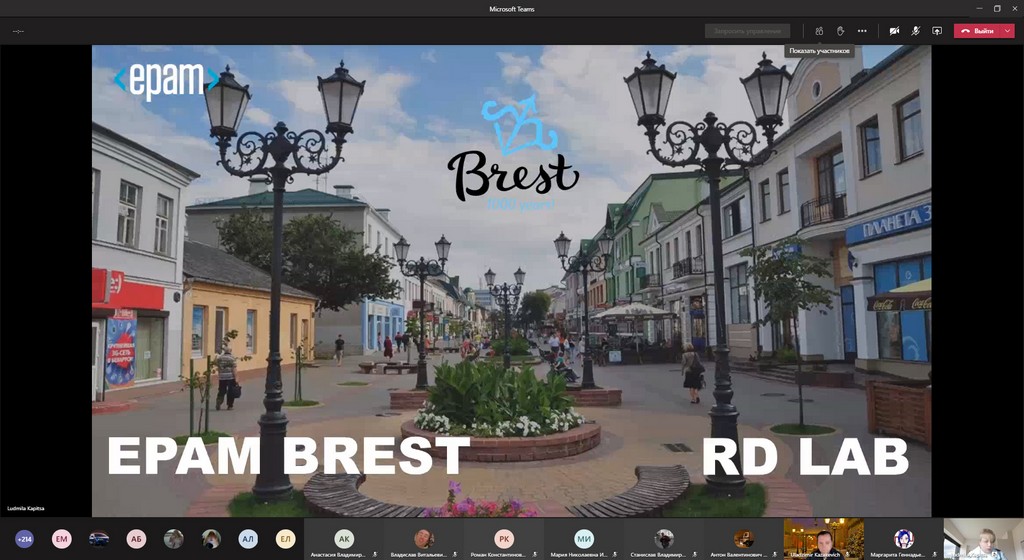
Task: Select Станислав Владимир... participant tile
Action: [x=664, y=539]
